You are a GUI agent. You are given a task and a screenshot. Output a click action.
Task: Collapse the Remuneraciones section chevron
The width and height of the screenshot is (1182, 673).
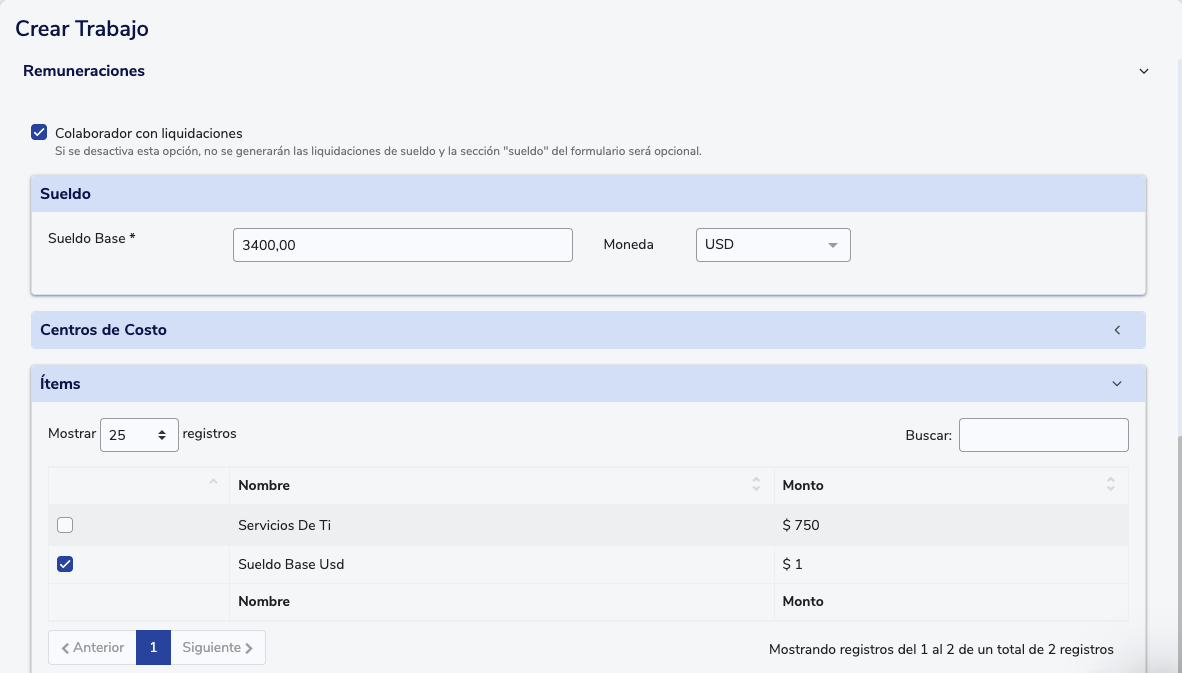click(1144, 71)
